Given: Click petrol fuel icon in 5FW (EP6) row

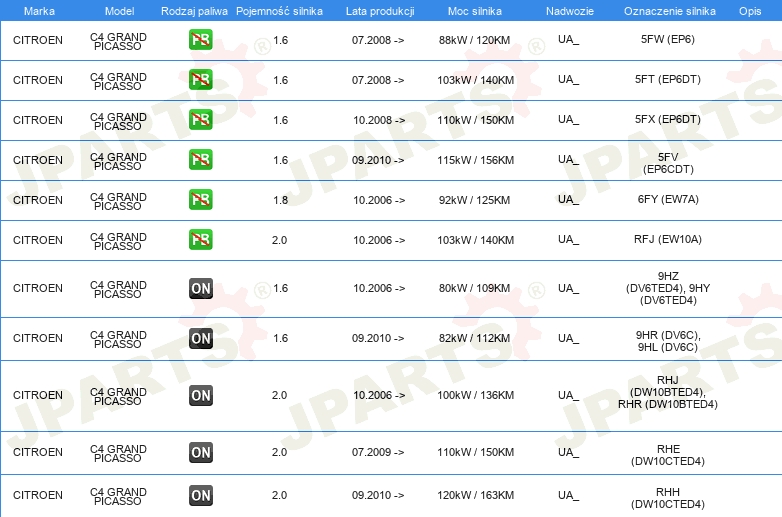Looking at the screenshot, I should point(201,40).
